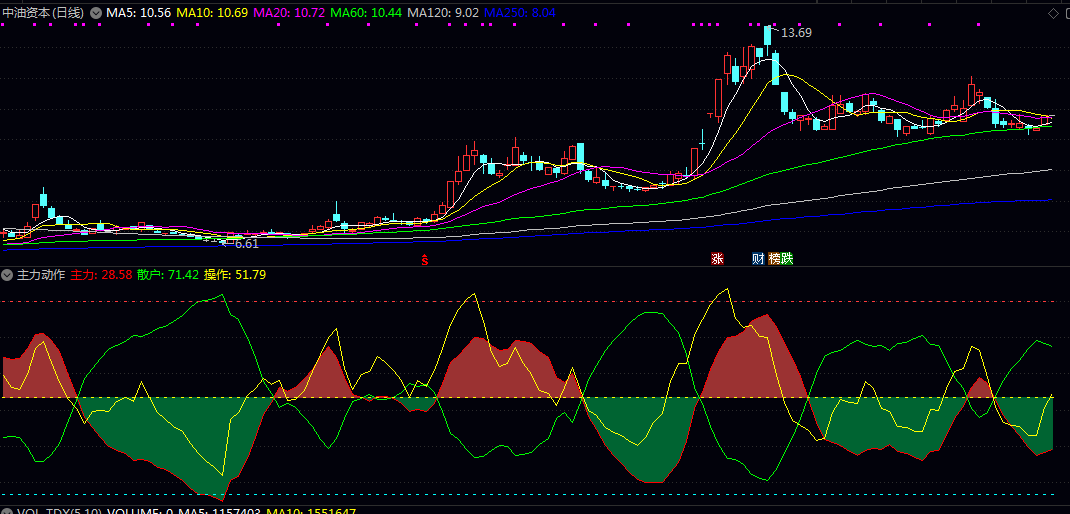The width and height of the screenshot is (1070, 514).
Task: Click the red 主力 value label
Action: tap(101, 274)
